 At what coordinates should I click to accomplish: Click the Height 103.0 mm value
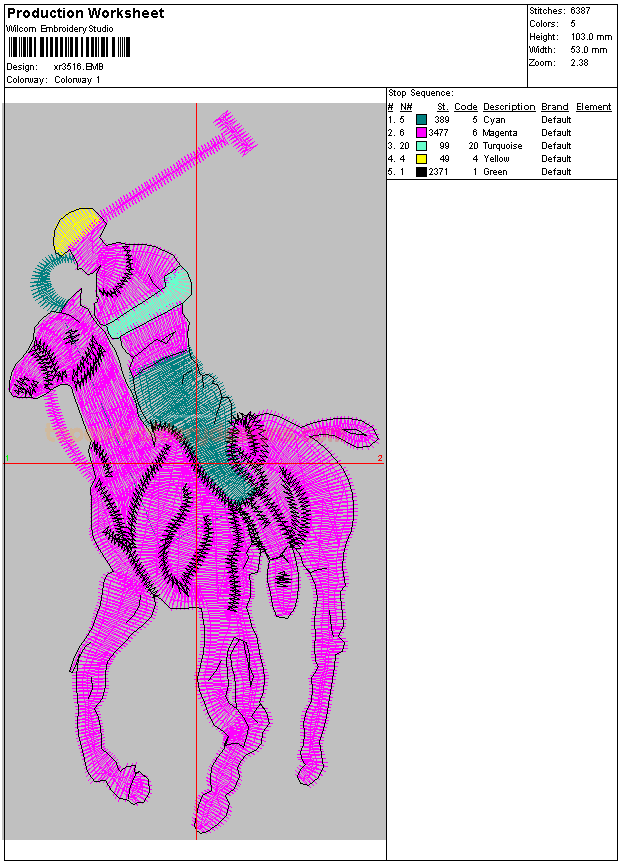(591, 37)
